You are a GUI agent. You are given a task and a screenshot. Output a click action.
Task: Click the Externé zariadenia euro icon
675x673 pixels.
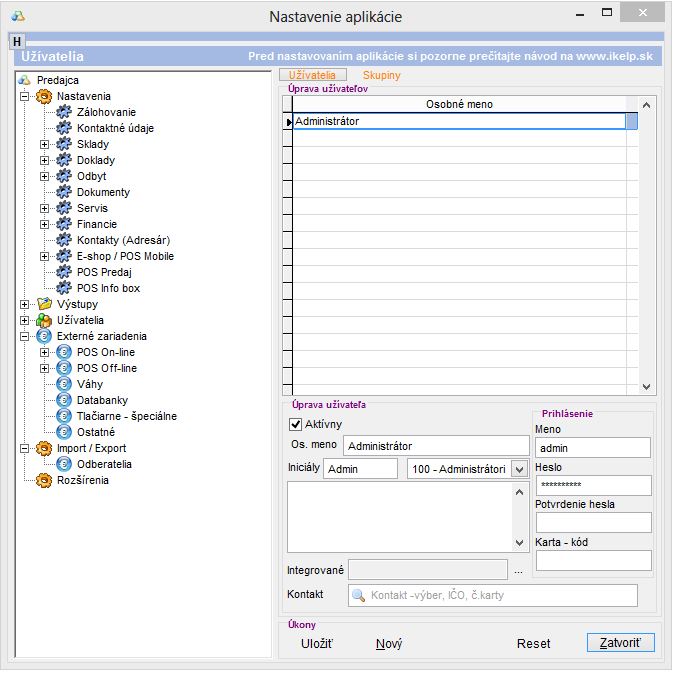pyautogui.click(x=44, y=336)
